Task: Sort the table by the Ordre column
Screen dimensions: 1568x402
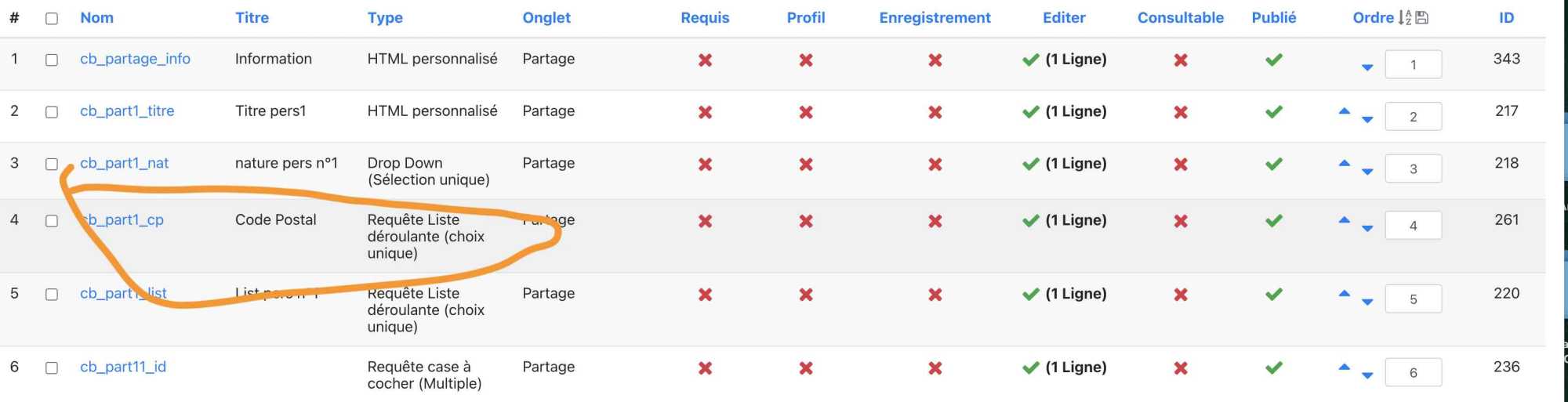Action: pos(1373,17)
